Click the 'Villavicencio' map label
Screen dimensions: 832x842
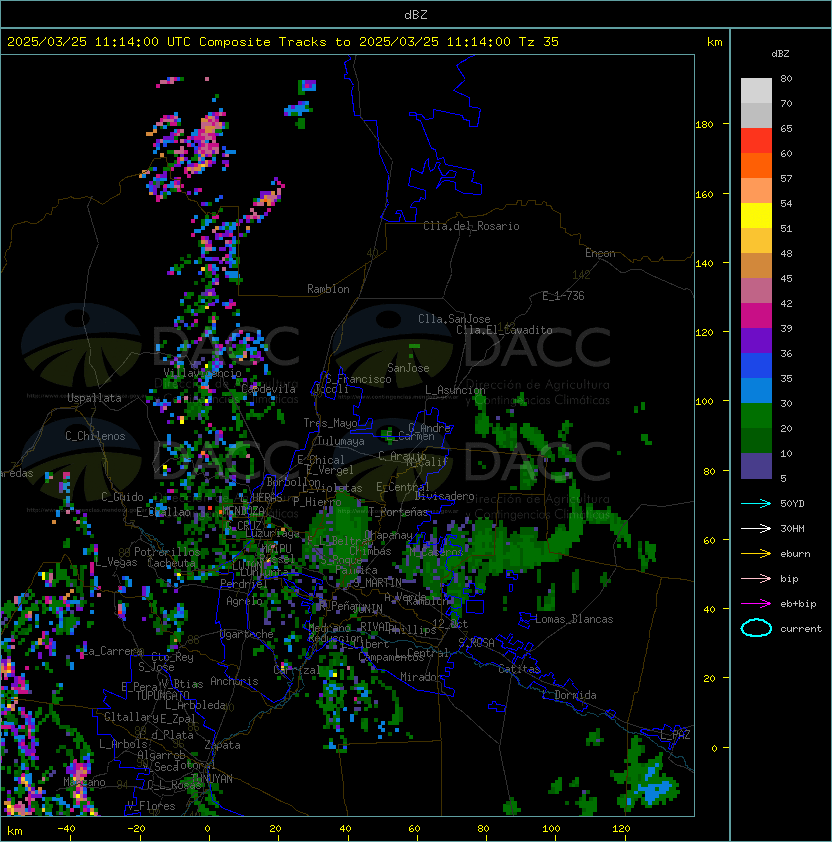click(x=202, y=373)
